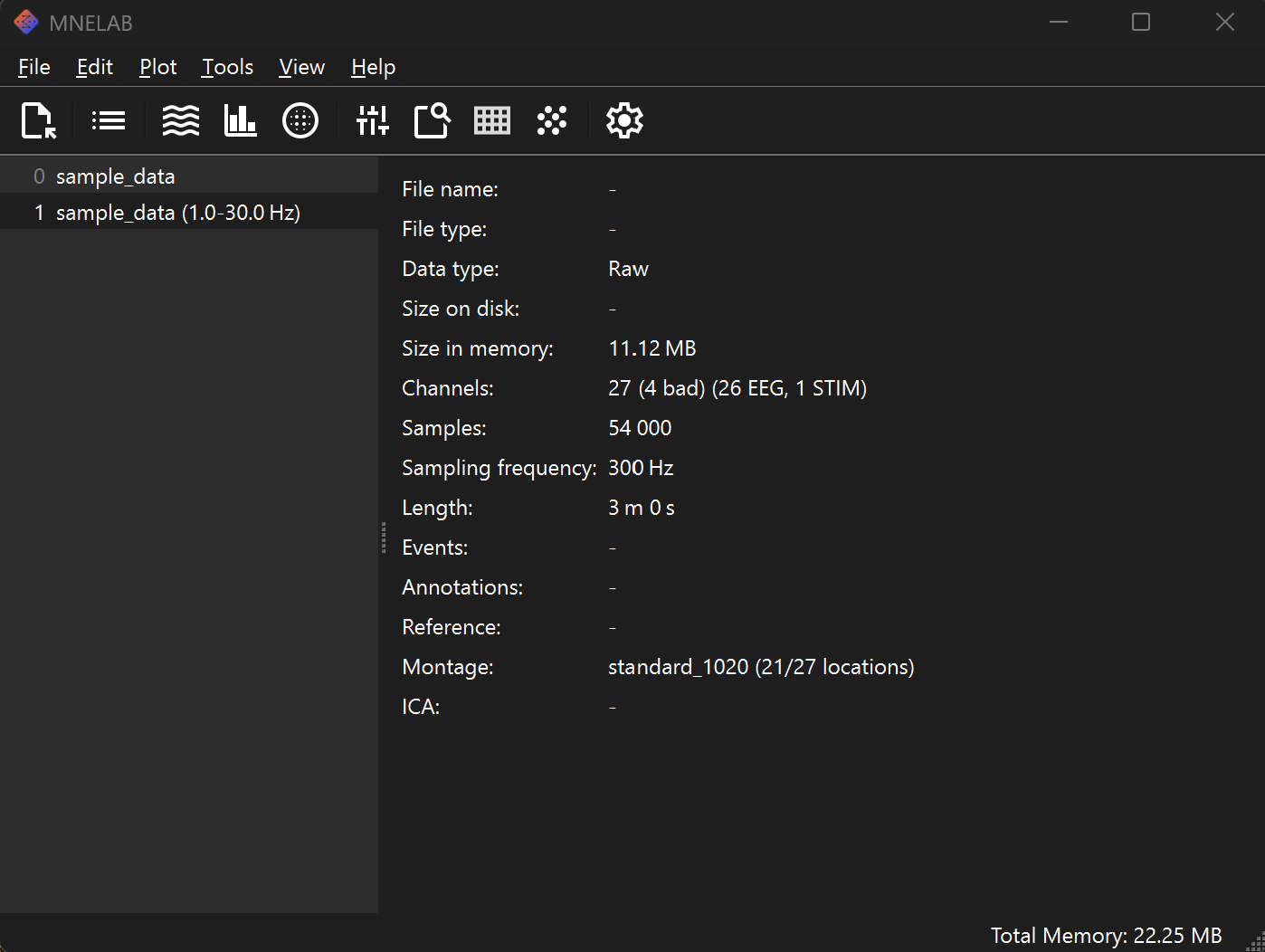The width and height of the screenshot is (1265, 952).
Task: Select the original sample_data dataset
Action: [115, 176]
